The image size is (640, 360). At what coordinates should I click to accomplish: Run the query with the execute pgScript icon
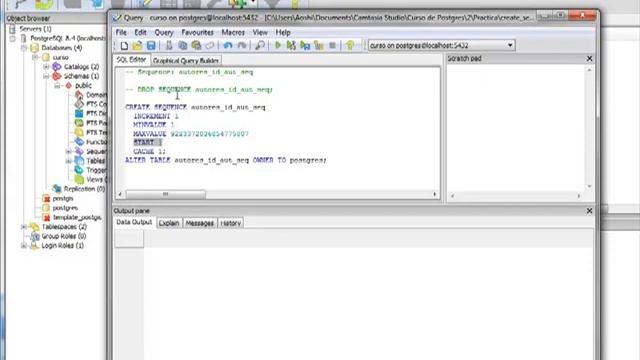click(291, 46)
